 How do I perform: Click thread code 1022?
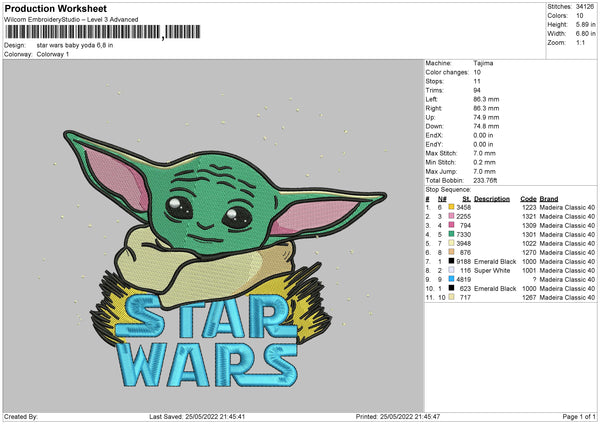tap(529, 243)
